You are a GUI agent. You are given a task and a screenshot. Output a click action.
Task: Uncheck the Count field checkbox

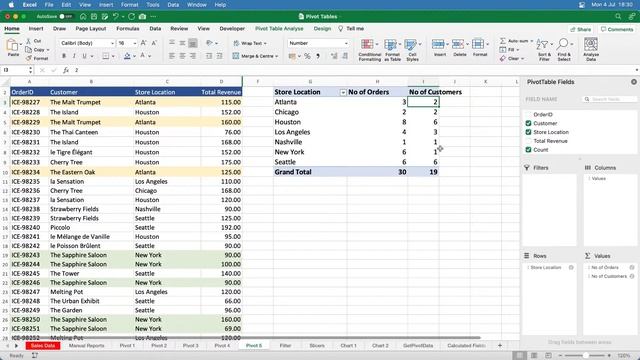coord(528,150)
